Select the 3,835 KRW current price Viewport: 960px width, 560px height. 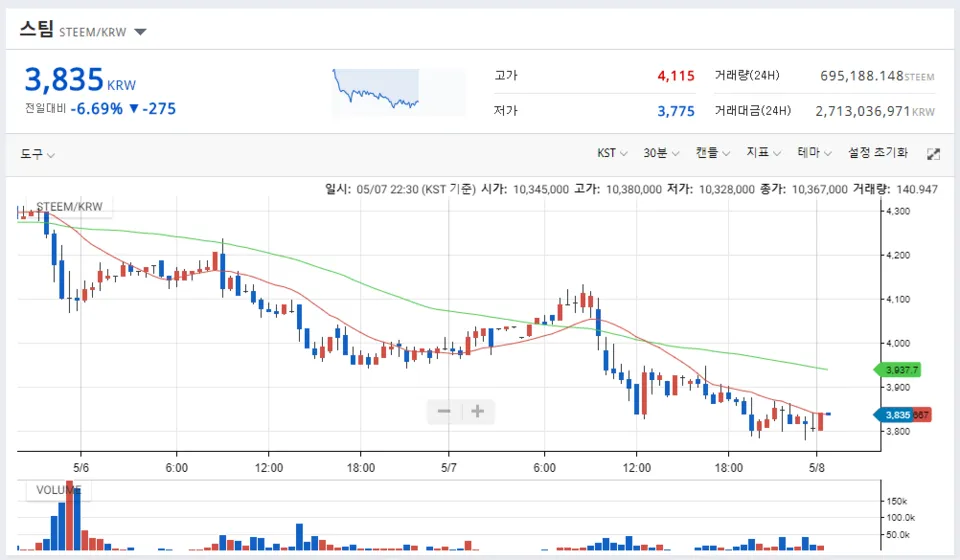[80, 80]
